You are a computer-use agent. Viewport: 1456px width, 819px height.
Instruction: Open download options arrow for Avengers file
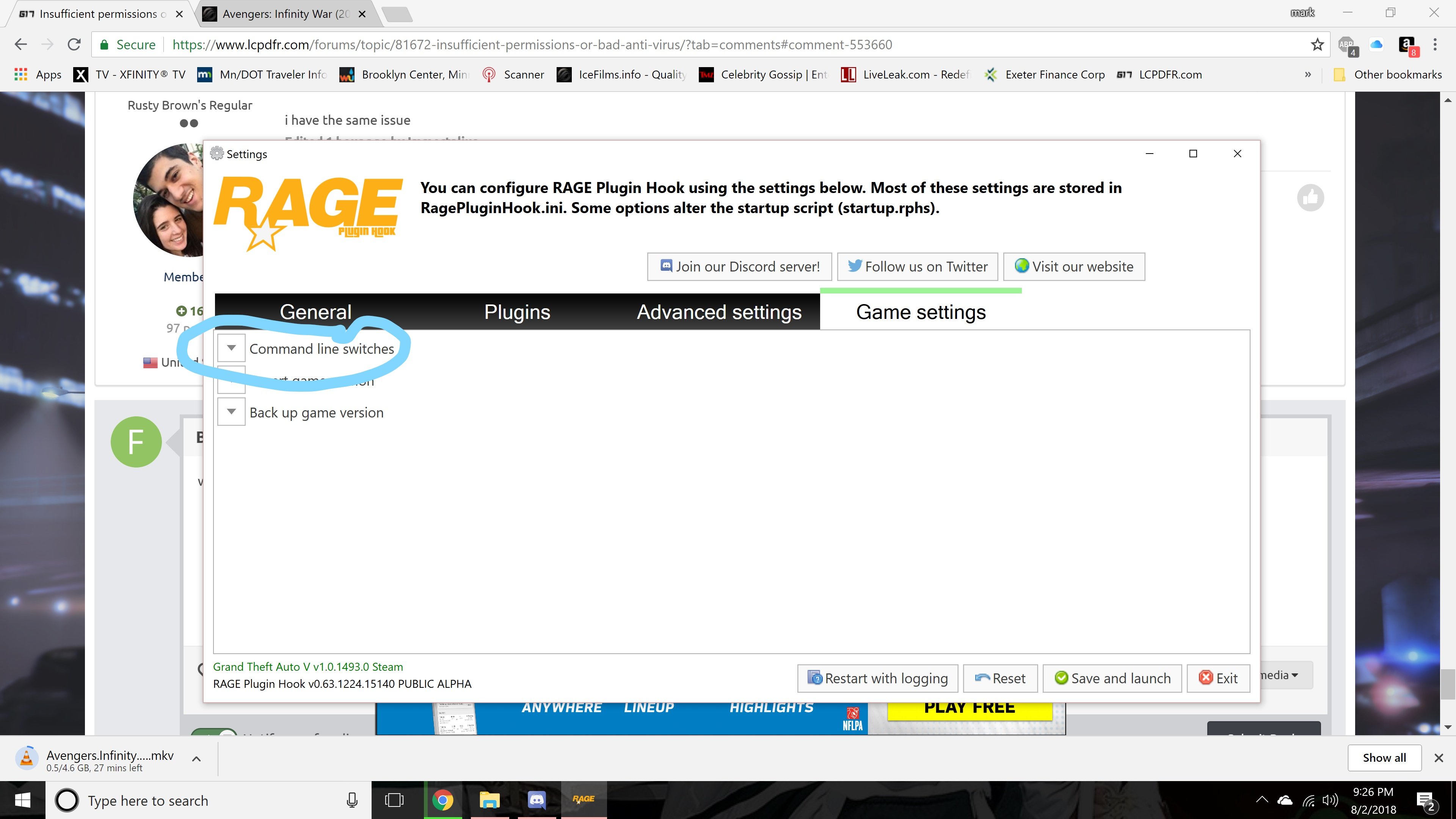tap(196, 759)
